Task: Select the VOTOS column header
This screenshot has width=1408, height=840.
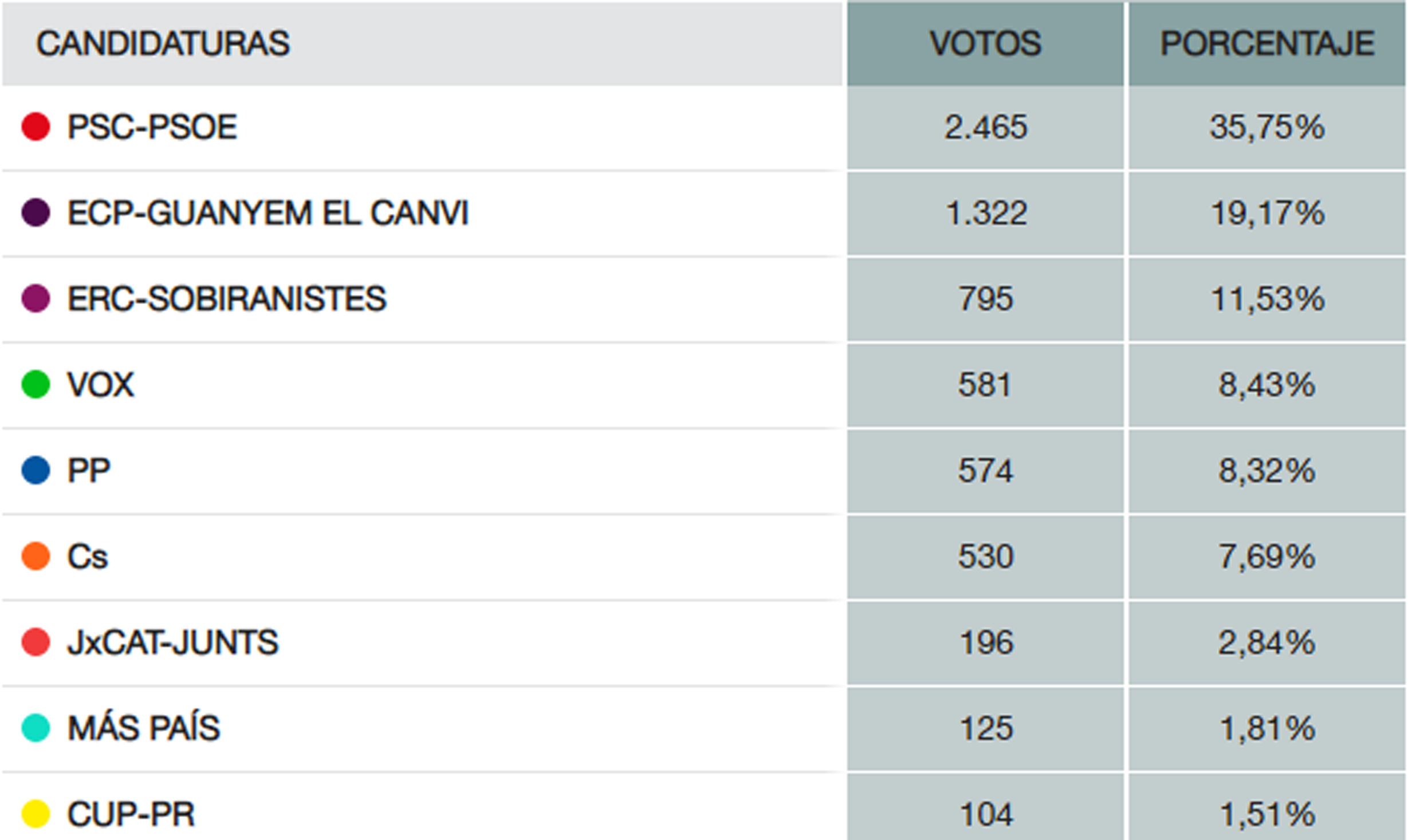Action: coord(985,44)
